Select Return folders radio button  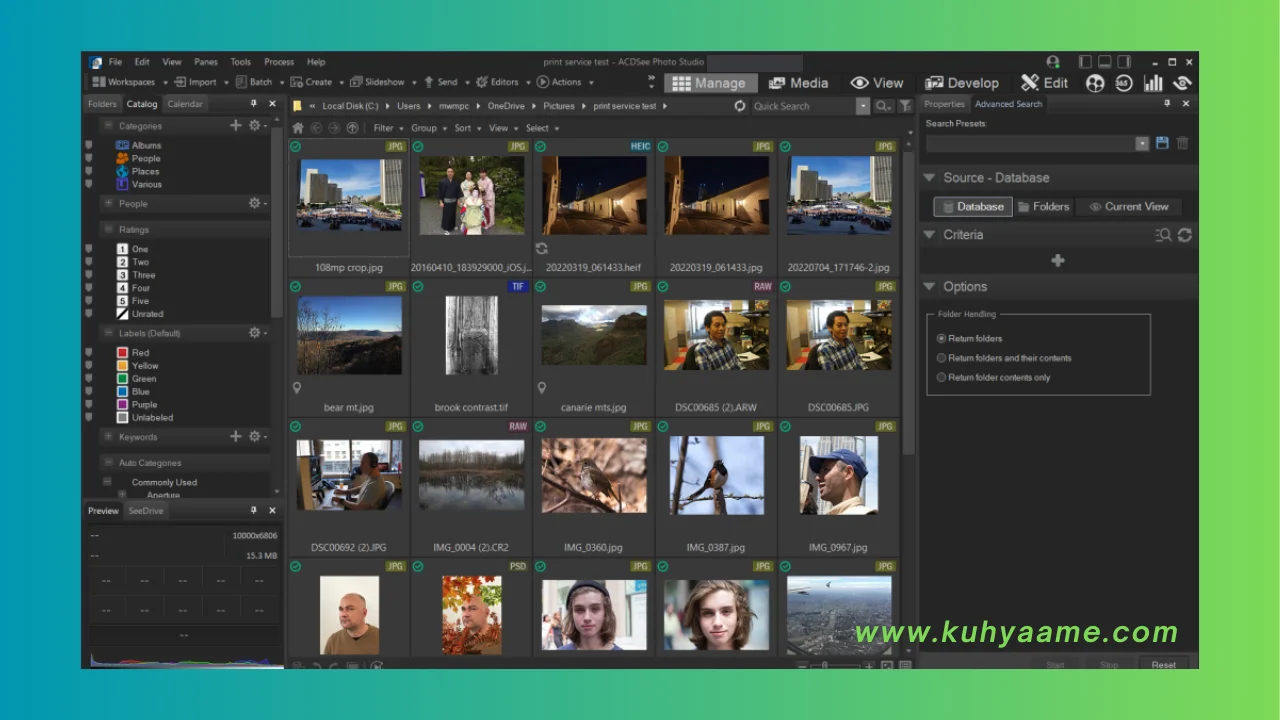tap(941, 338)
